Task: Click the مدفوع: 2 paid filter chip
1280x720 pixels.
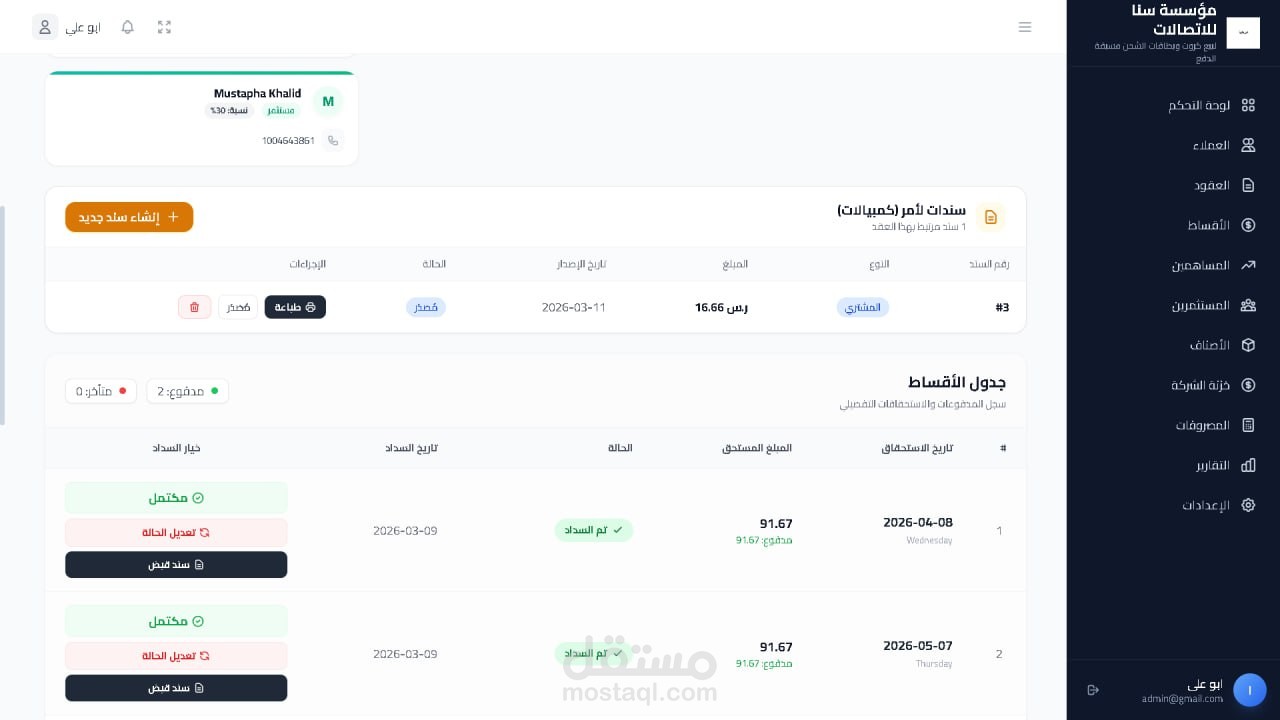Action: click(187, 391)
